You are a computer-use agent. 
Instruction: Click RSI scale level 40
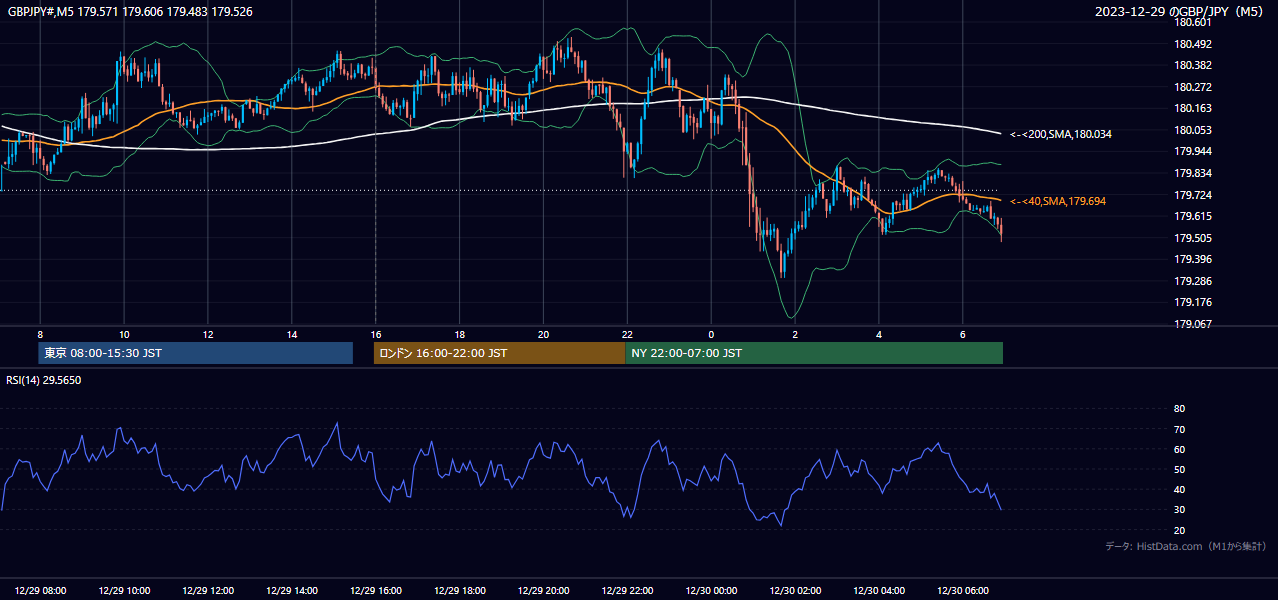click(x=1179, y=489)
